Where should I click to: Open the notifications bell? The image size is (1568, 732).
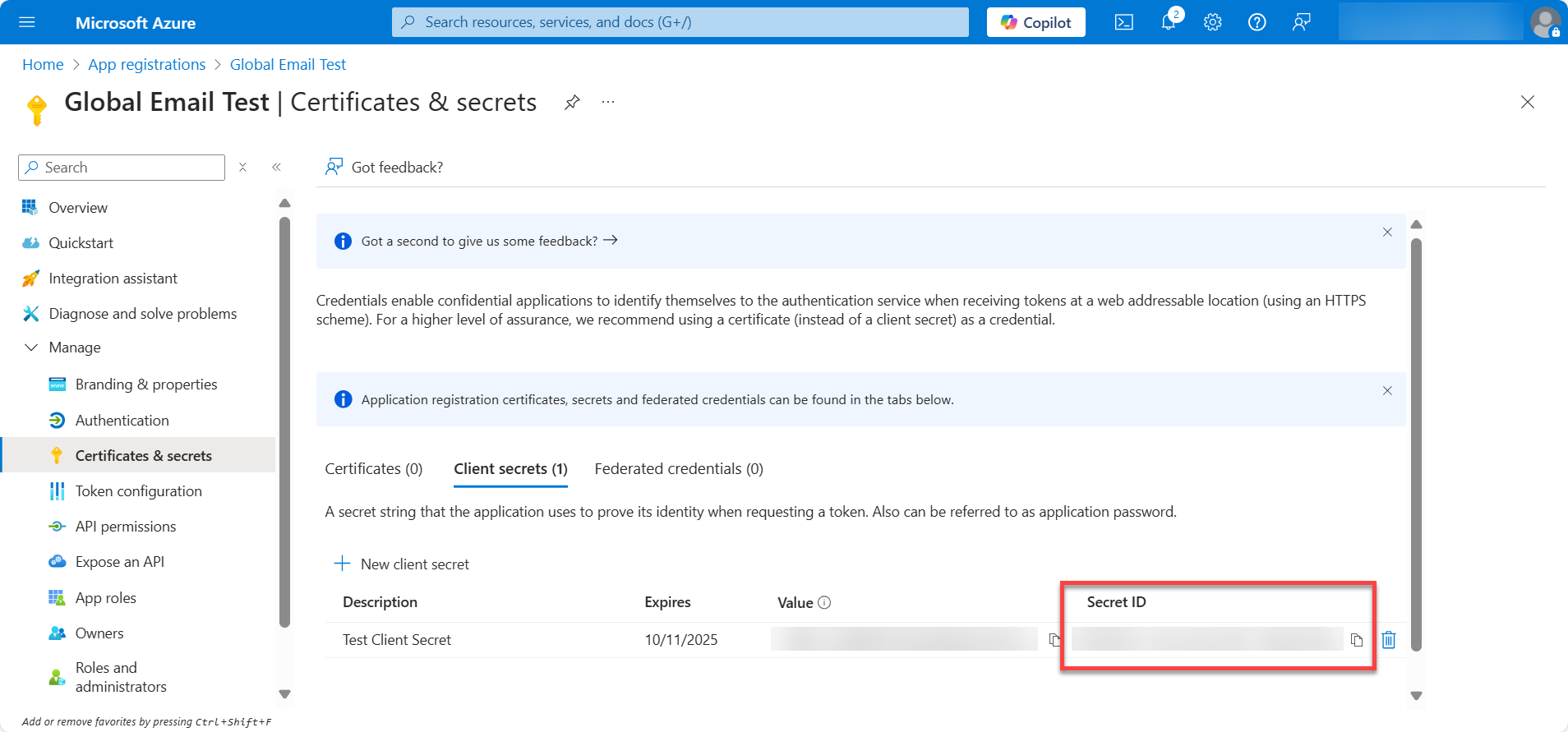click(x=1168, y=22)
